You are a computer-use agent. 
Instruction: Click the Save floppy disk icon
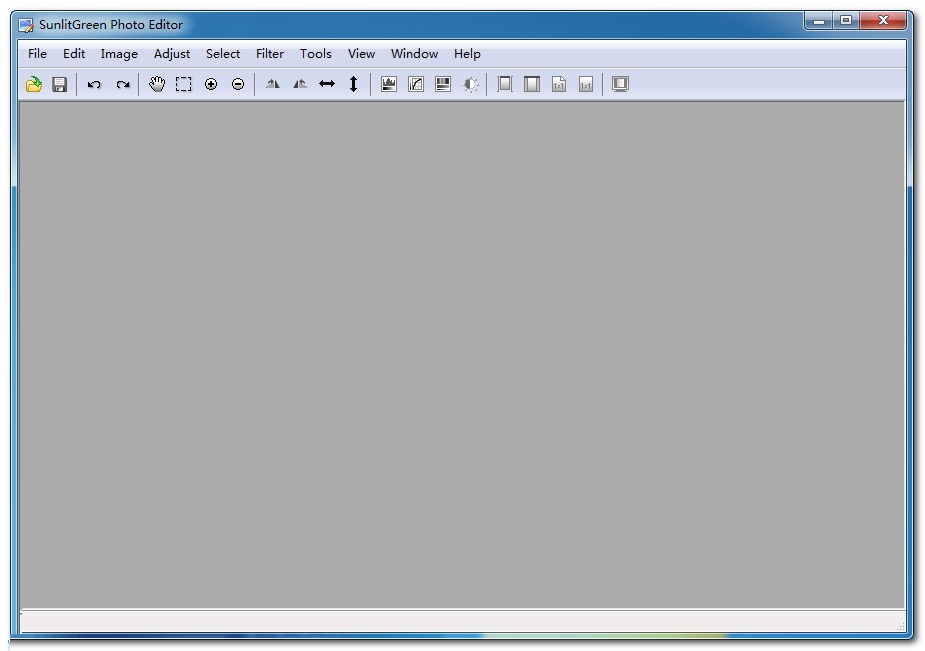[x=60, y=85]
